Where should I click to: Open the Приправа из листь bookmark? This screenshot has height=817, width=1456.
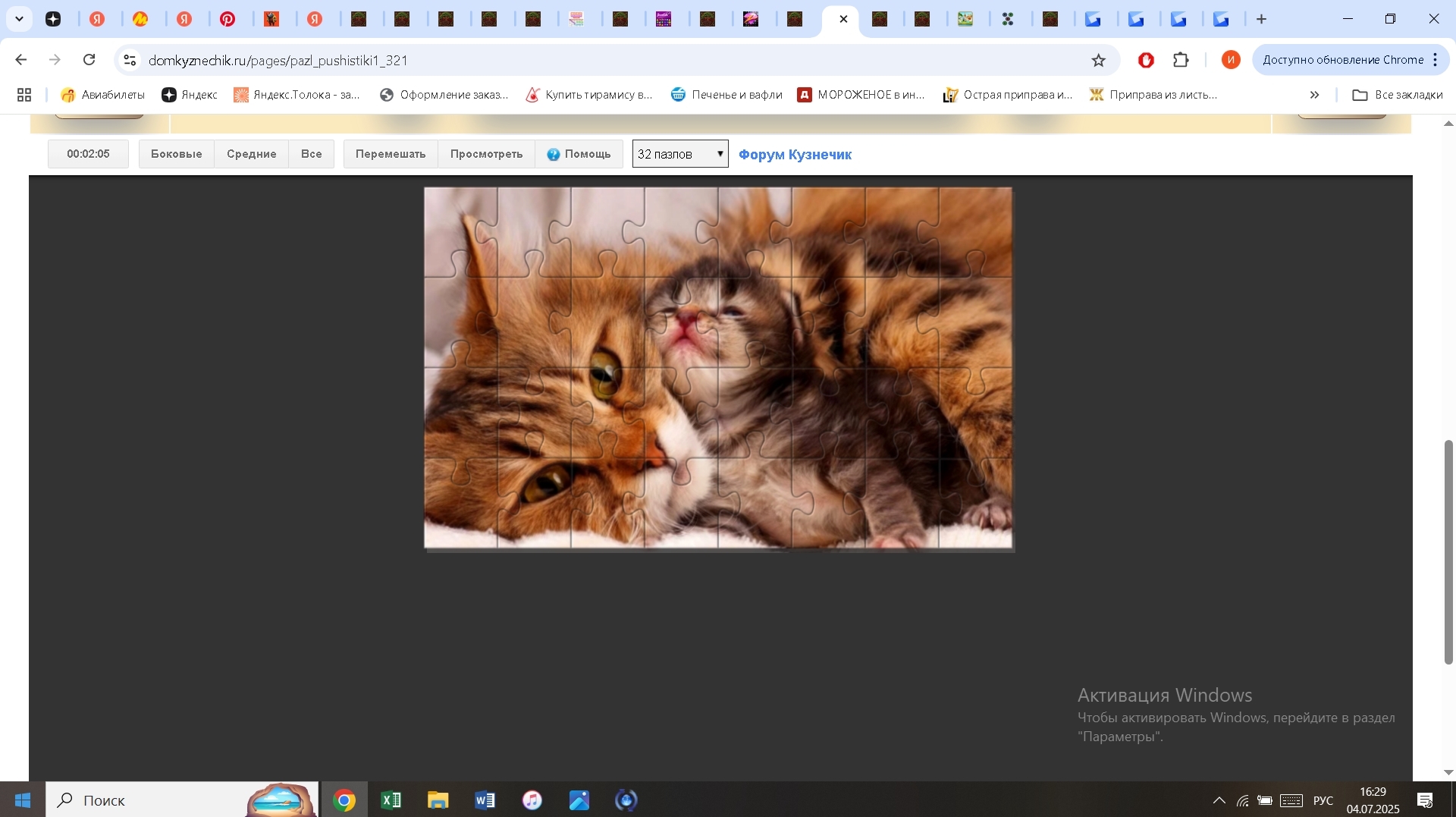point(1153,95)
